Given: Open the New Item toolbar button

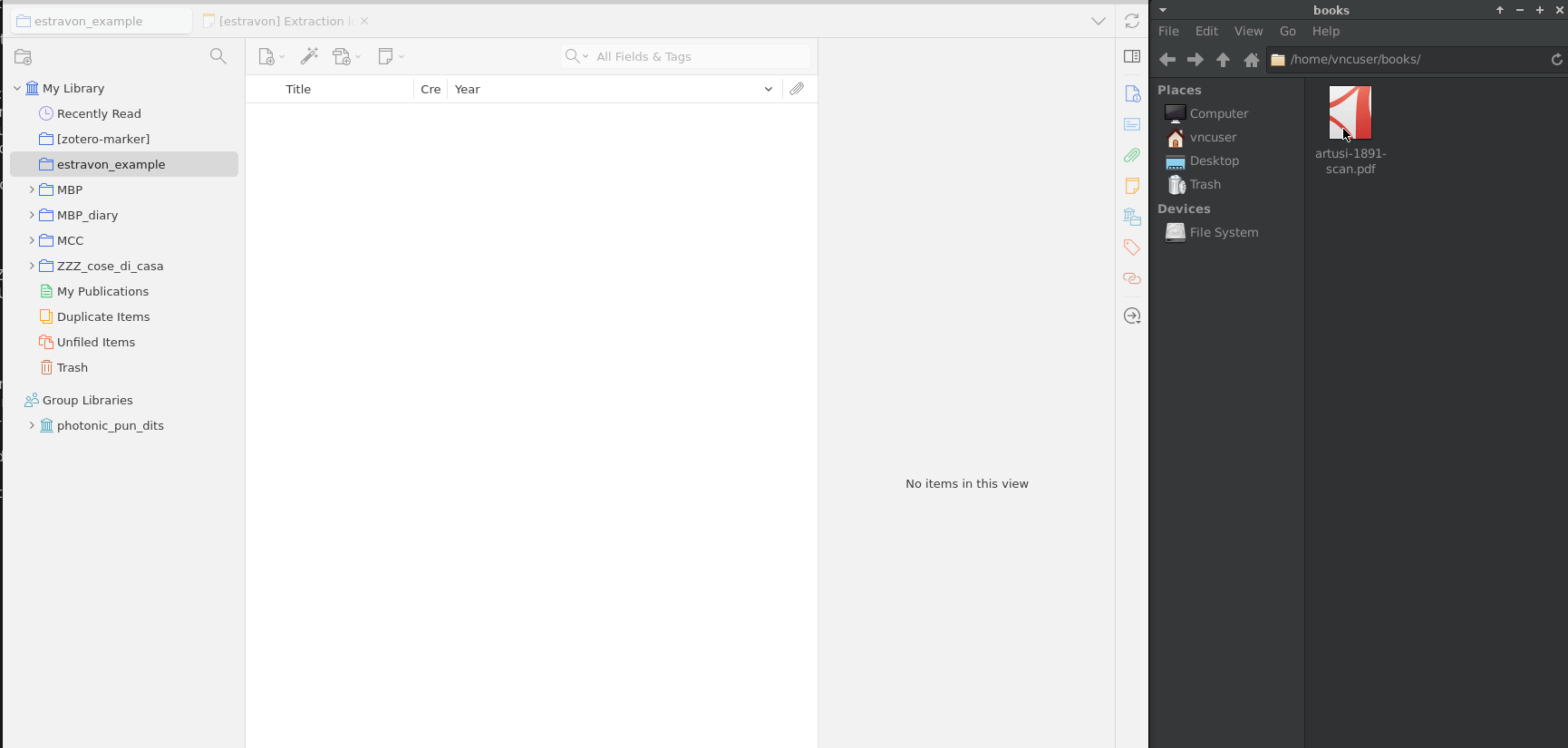Looking at the screenshot, I should click(x=271, y=56).
